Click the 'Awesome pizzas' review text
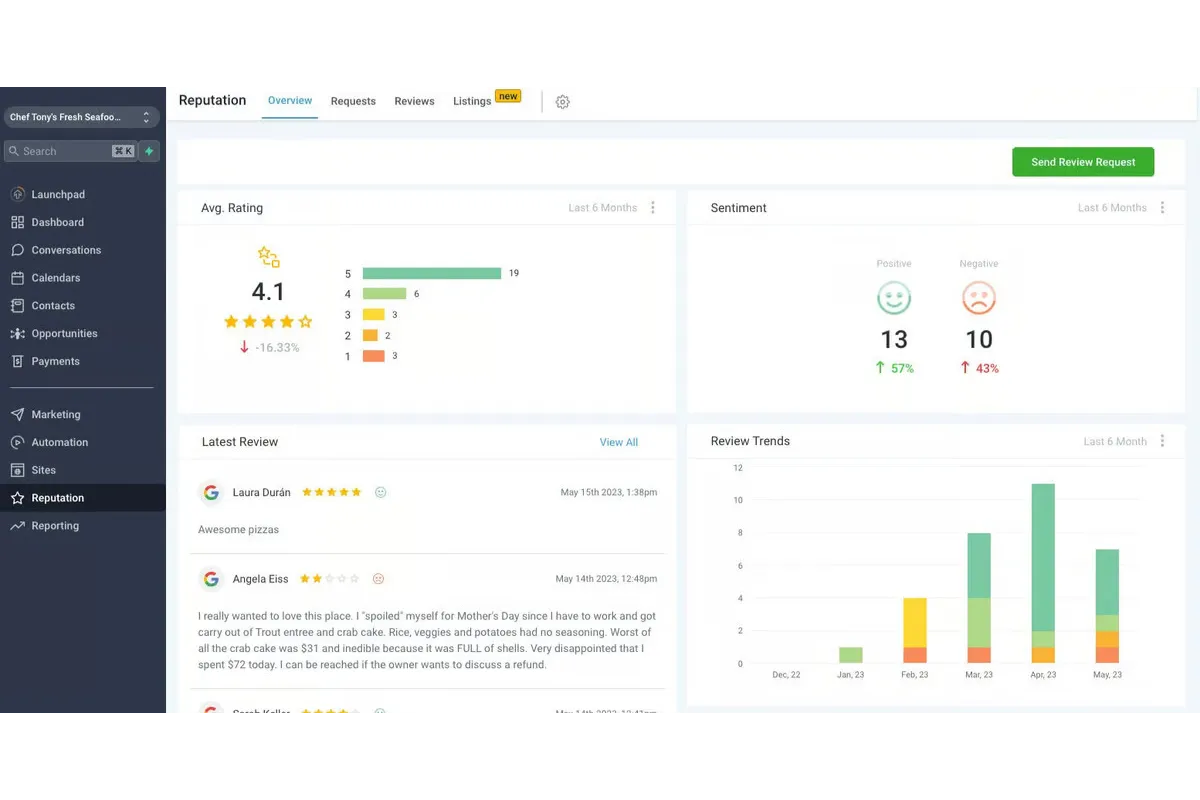 (238, 529)
